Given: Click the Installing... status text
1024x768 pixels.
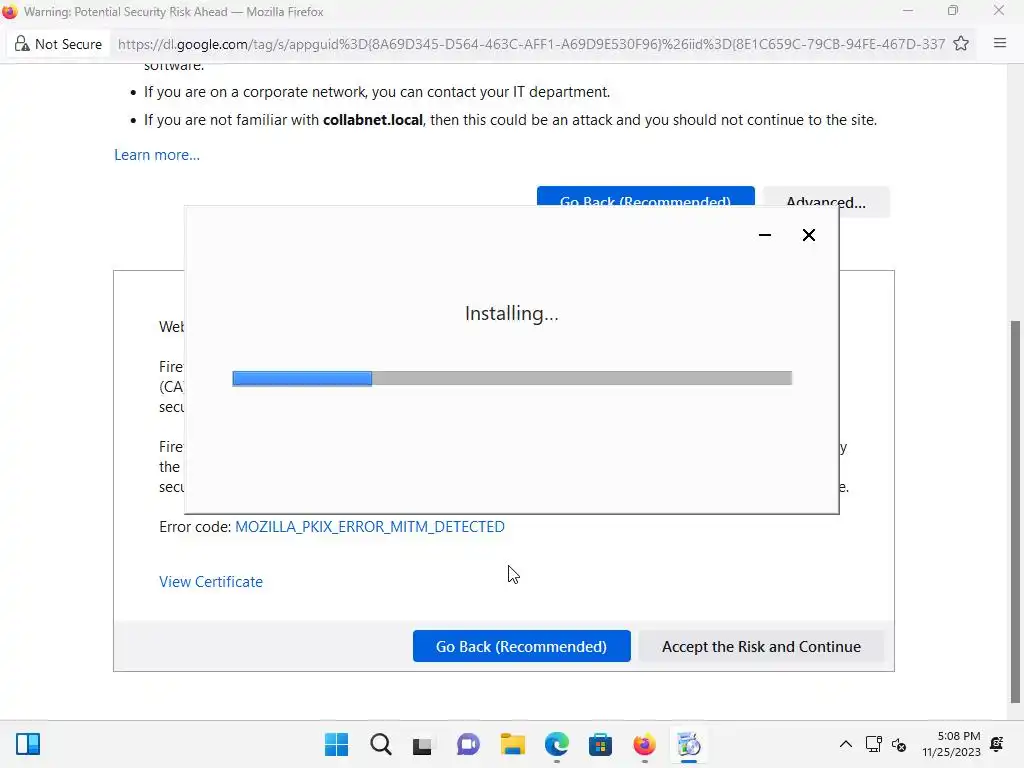Looking at the screenshot, I should coord(511,313).
